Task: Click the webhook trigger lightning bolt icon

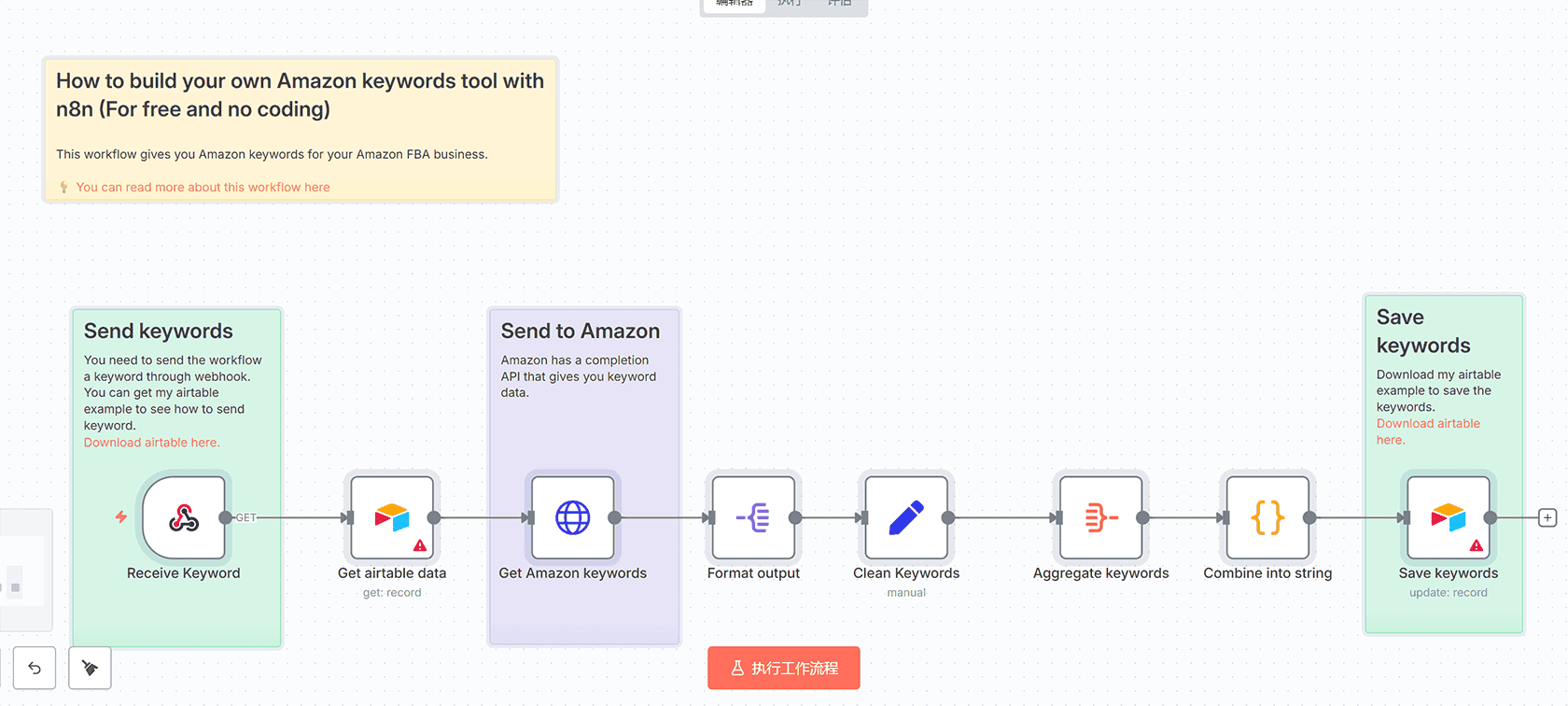Action: tap(121, 516)
